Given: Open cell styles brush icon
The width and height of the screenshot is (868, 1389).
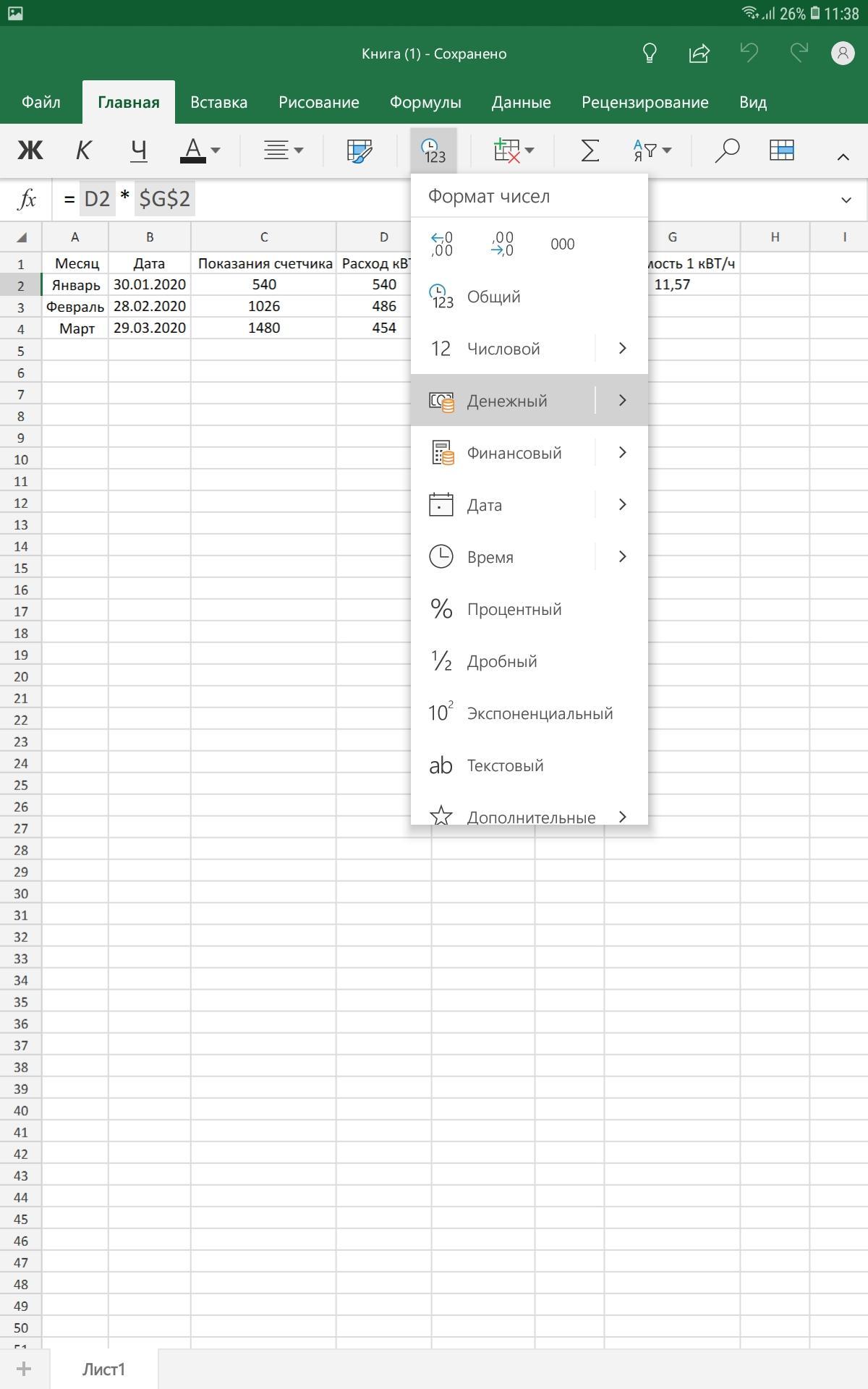Looking at the screenshot, I should click(359, 150).
